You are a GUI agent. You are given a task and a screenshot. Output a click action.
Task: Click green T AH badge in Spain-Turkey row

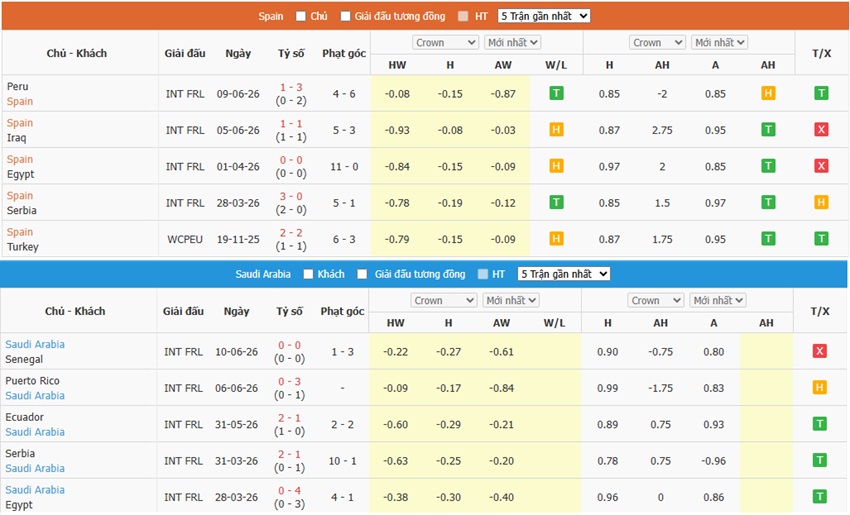[x=768, y=239]
